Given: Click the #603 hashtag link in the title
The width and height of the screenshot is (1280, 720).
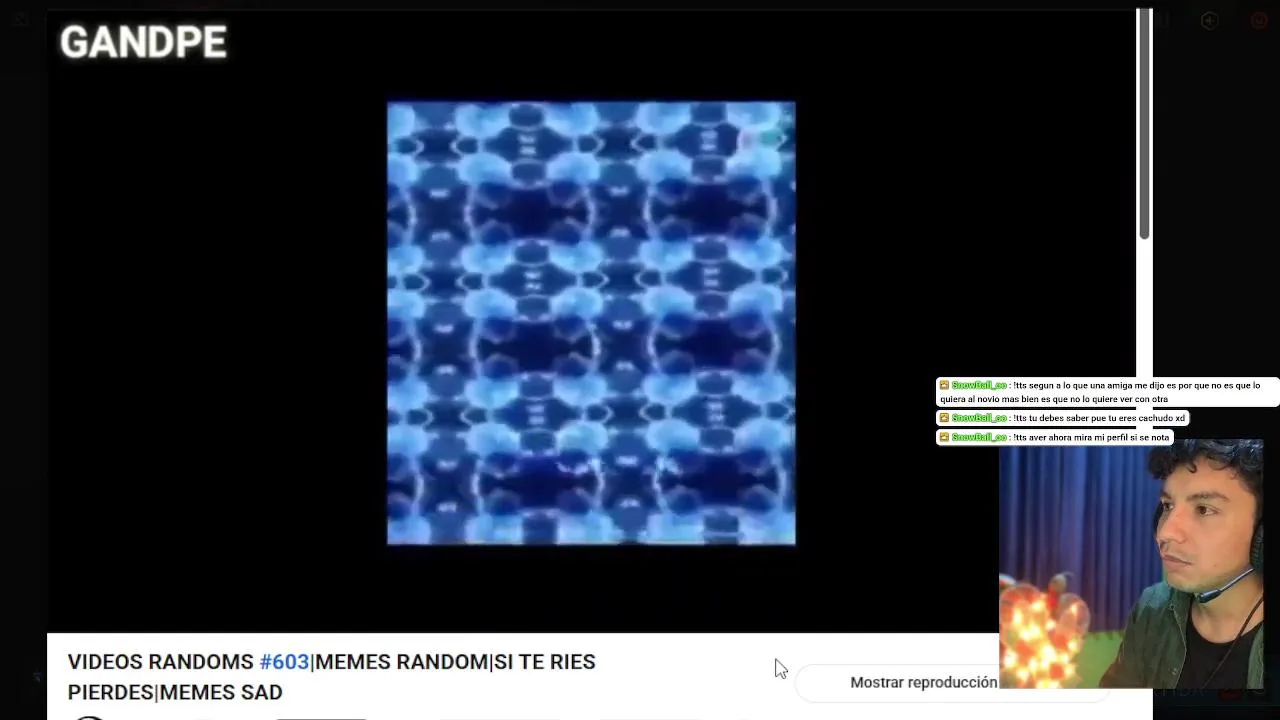Looking at the screenshot, I should click(x=284, y=662).
